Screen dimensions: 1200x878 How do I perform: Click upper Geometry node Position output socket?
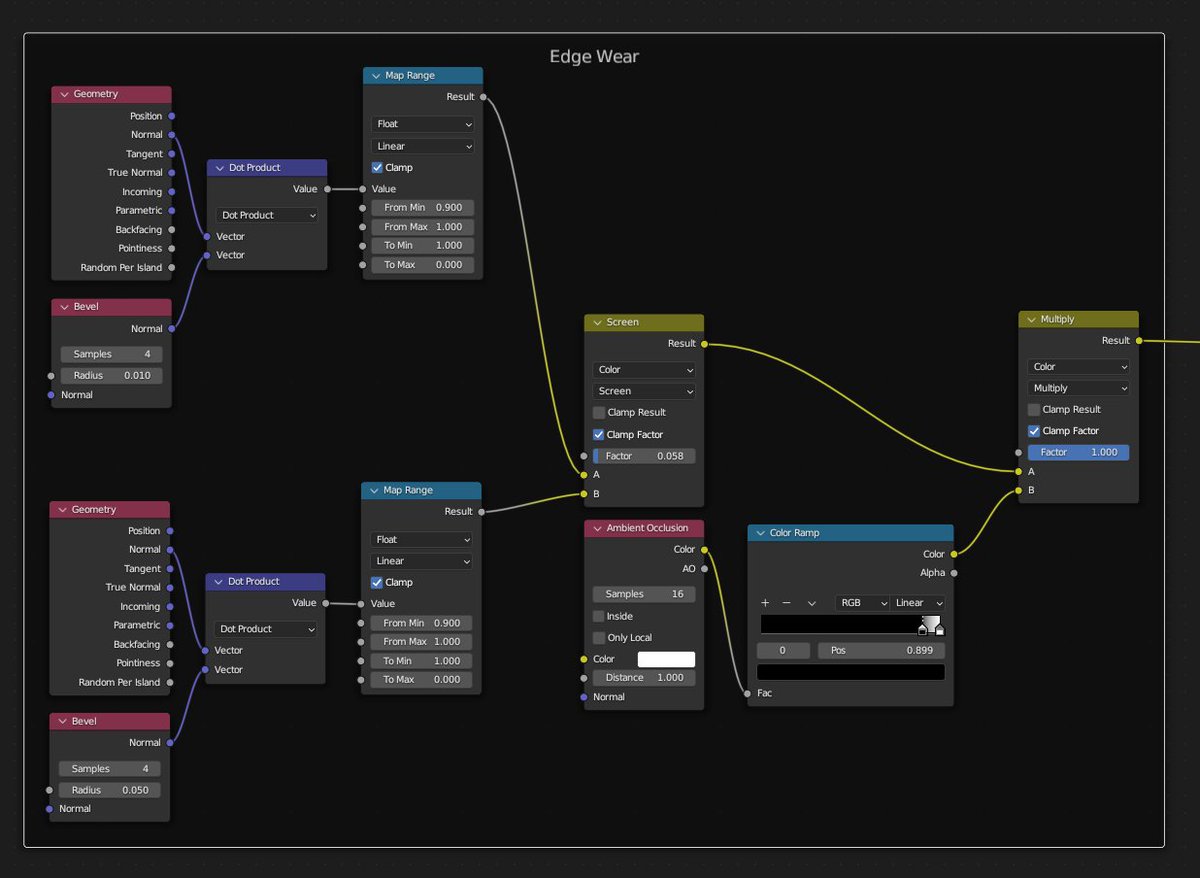pos(172,116)
